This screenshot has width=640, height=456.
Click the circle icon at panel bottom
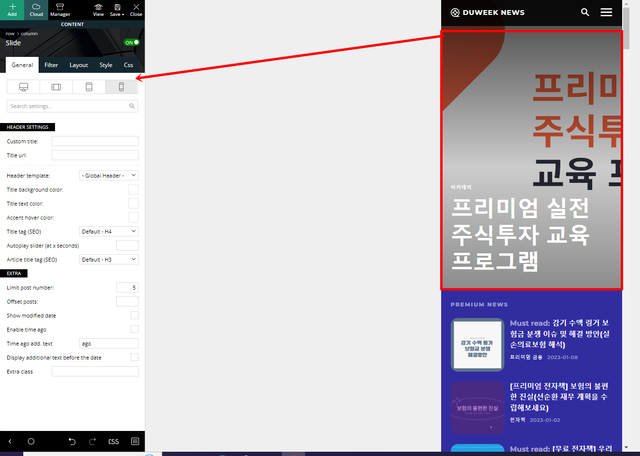(x=31, y=441)
